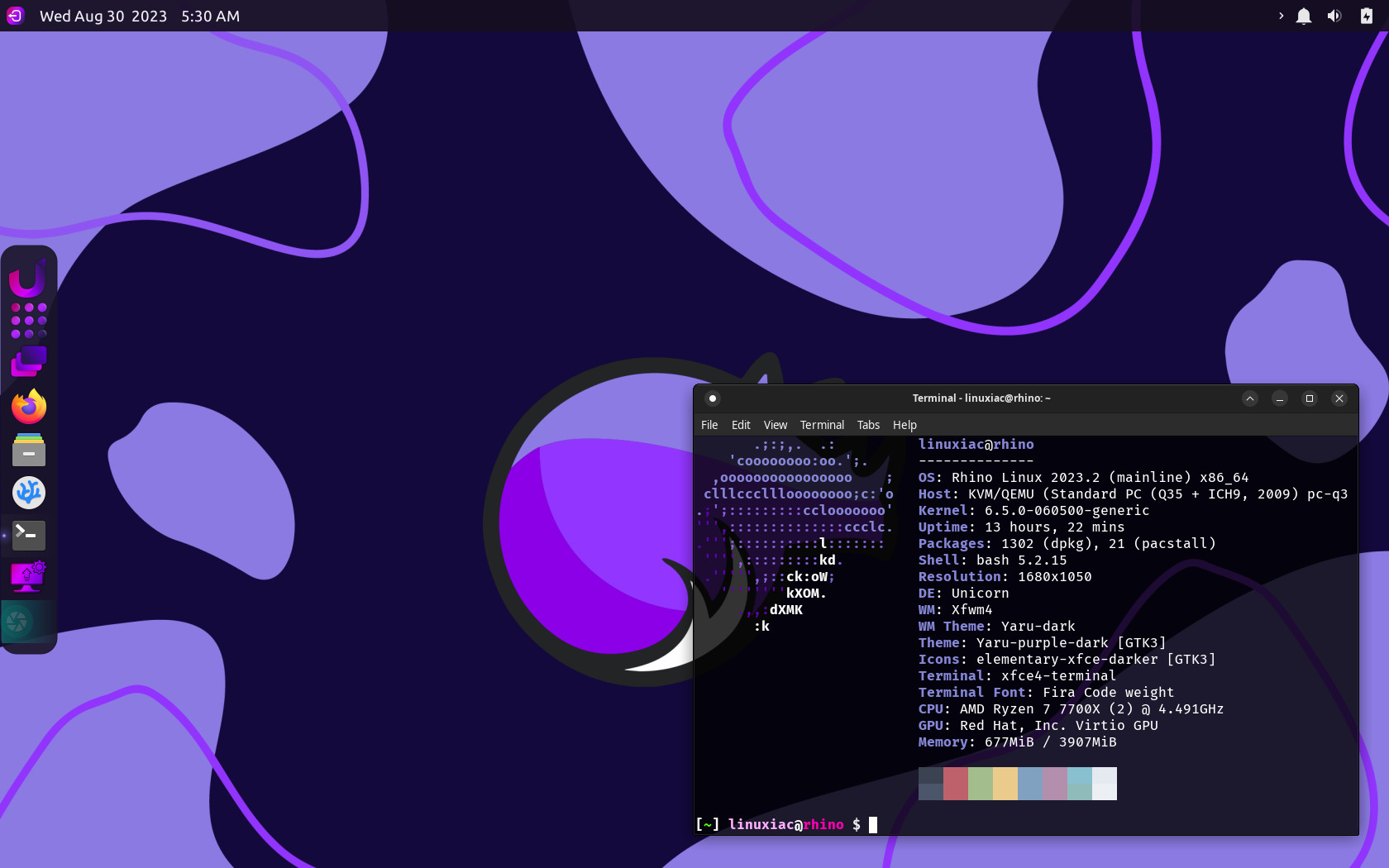The image size is (1389, 868).
Task: Click the 'Shell: bash 5.2.15' line
Action: point(993,560)
